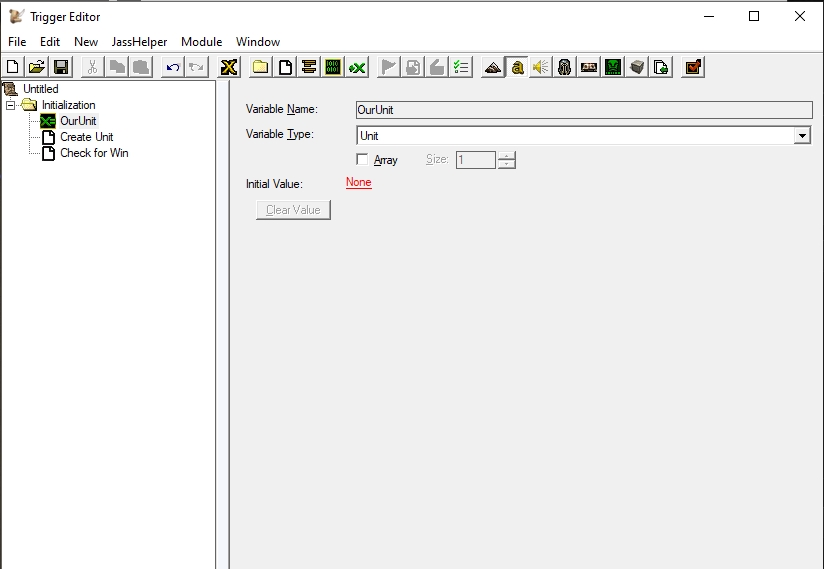Image resolution: width=824 pixels, height=569 pixels.
Task: Select the Trigger Editor 'a' module icon
Action: (x=517, y=67)
